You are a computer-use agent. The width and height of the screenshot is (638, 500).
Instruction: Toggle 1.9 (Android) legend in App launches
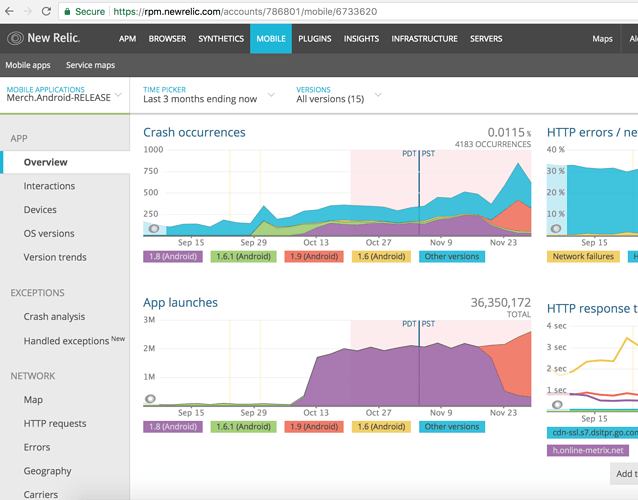(x=314, y=427)
